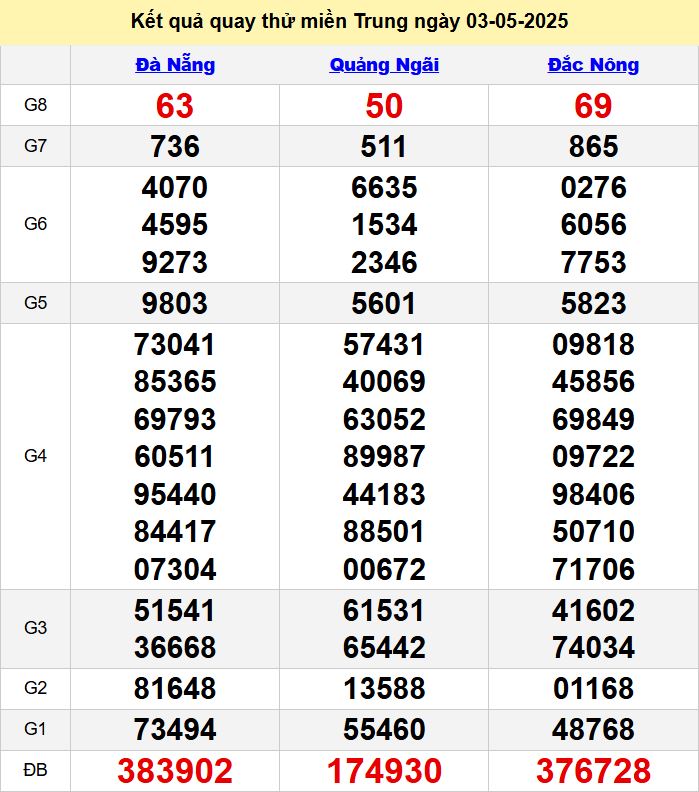Click the G4 number 98406
Viewport: 699px width, 792px height.
point(593,494)
